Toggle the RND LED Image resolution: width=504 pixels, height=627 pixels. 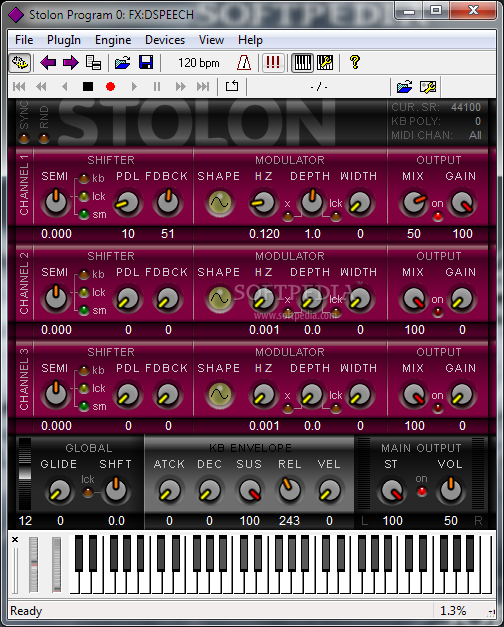[x=44, y=138]
